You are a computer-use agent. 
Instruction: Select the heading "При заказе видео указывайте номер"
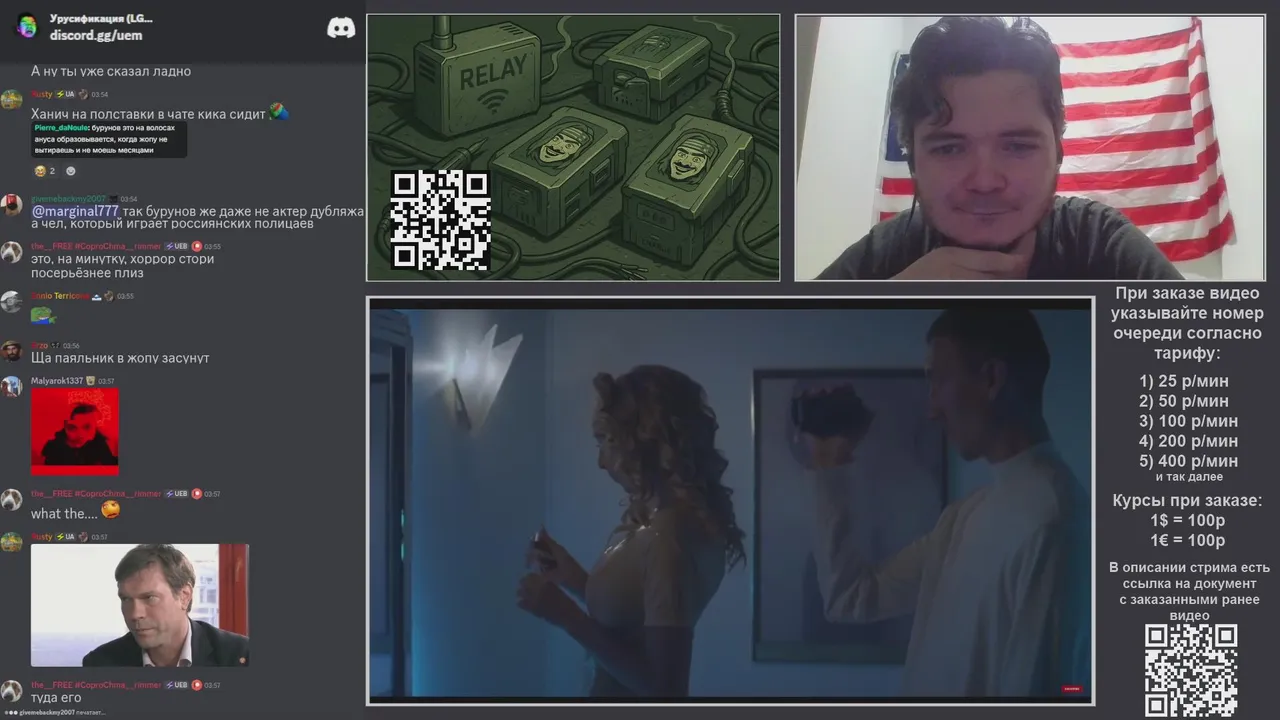point(1187,303)
